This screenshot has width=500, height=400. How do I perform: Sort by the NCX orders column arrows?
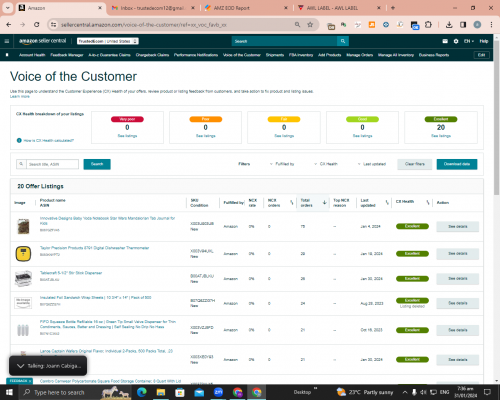point(291,202)
